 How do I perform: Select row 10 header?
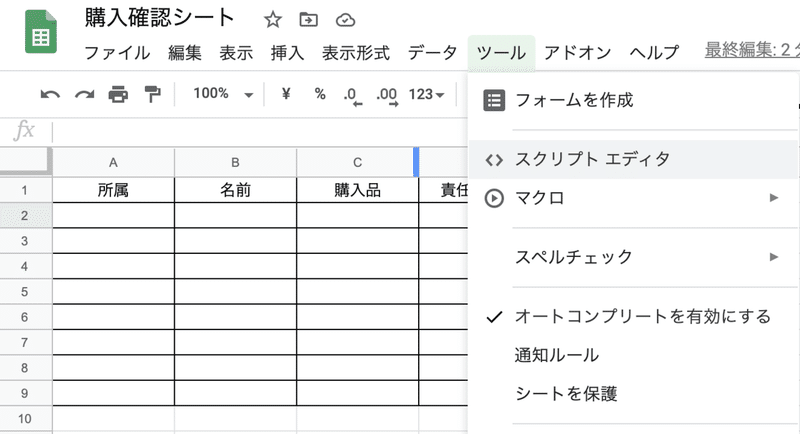[x=26, y=419]
